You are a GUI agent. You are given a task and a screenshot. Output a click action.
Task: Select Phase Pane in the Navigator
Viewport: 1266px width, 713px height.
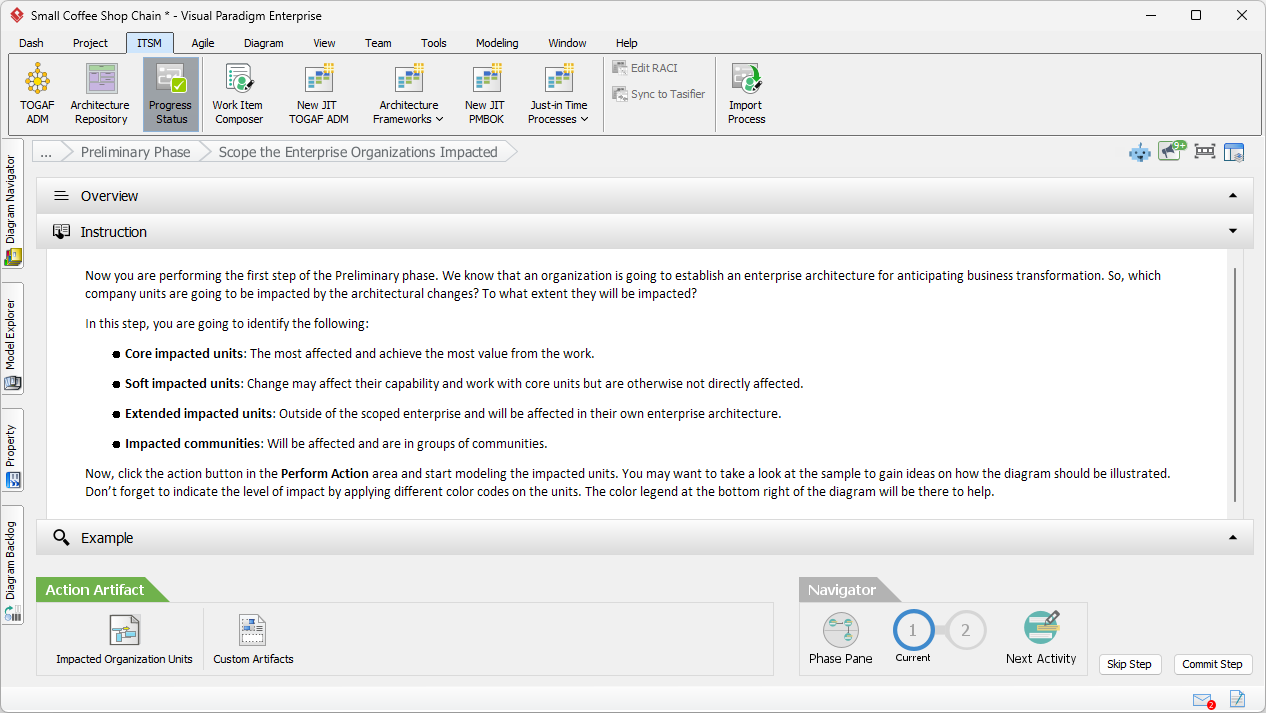840,639
